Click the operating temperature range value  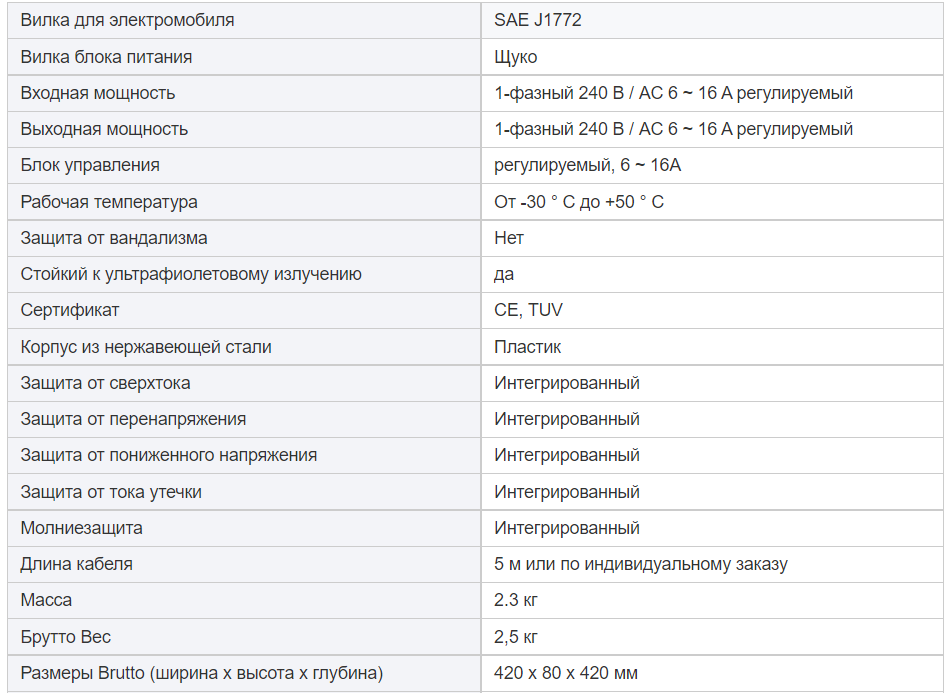point(578,202)
